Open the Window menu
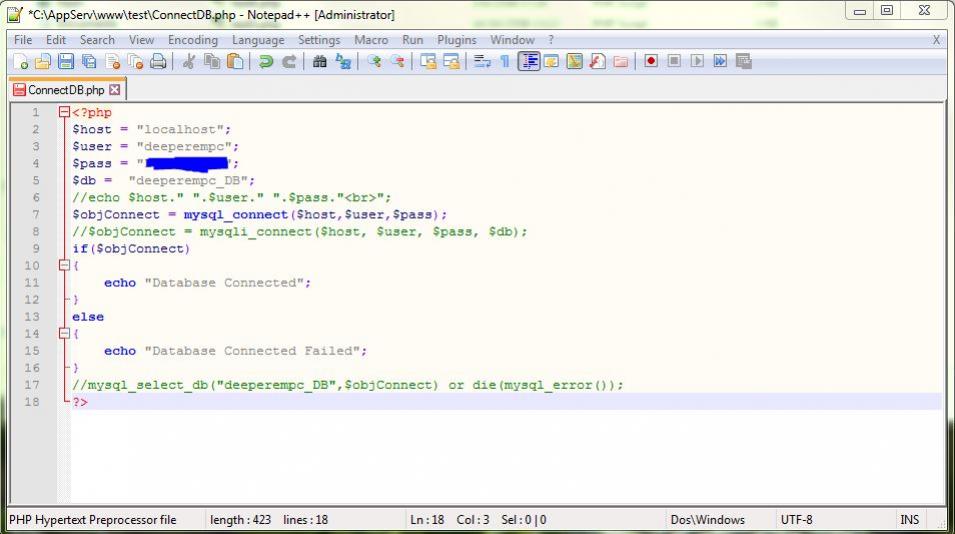Screen dimensions: 955x534 tap(512, 40)
